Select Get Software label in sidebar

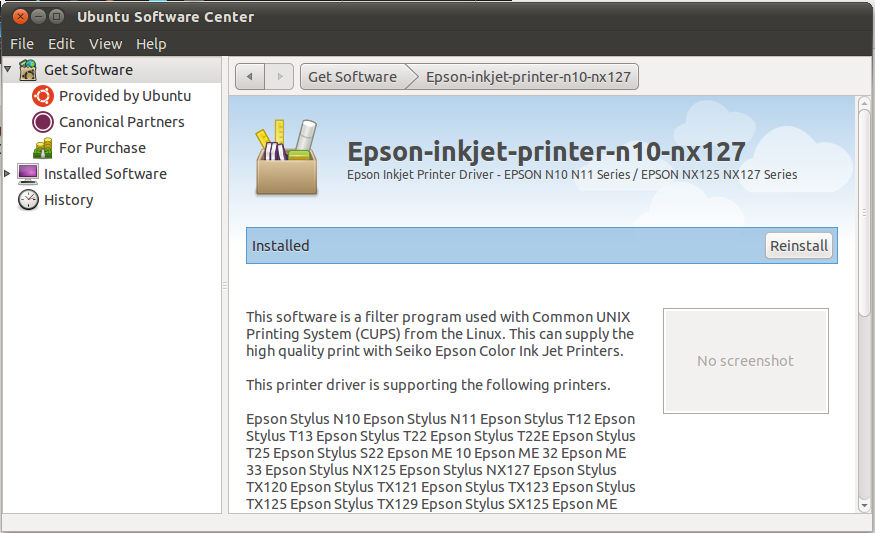coord(88,70)
